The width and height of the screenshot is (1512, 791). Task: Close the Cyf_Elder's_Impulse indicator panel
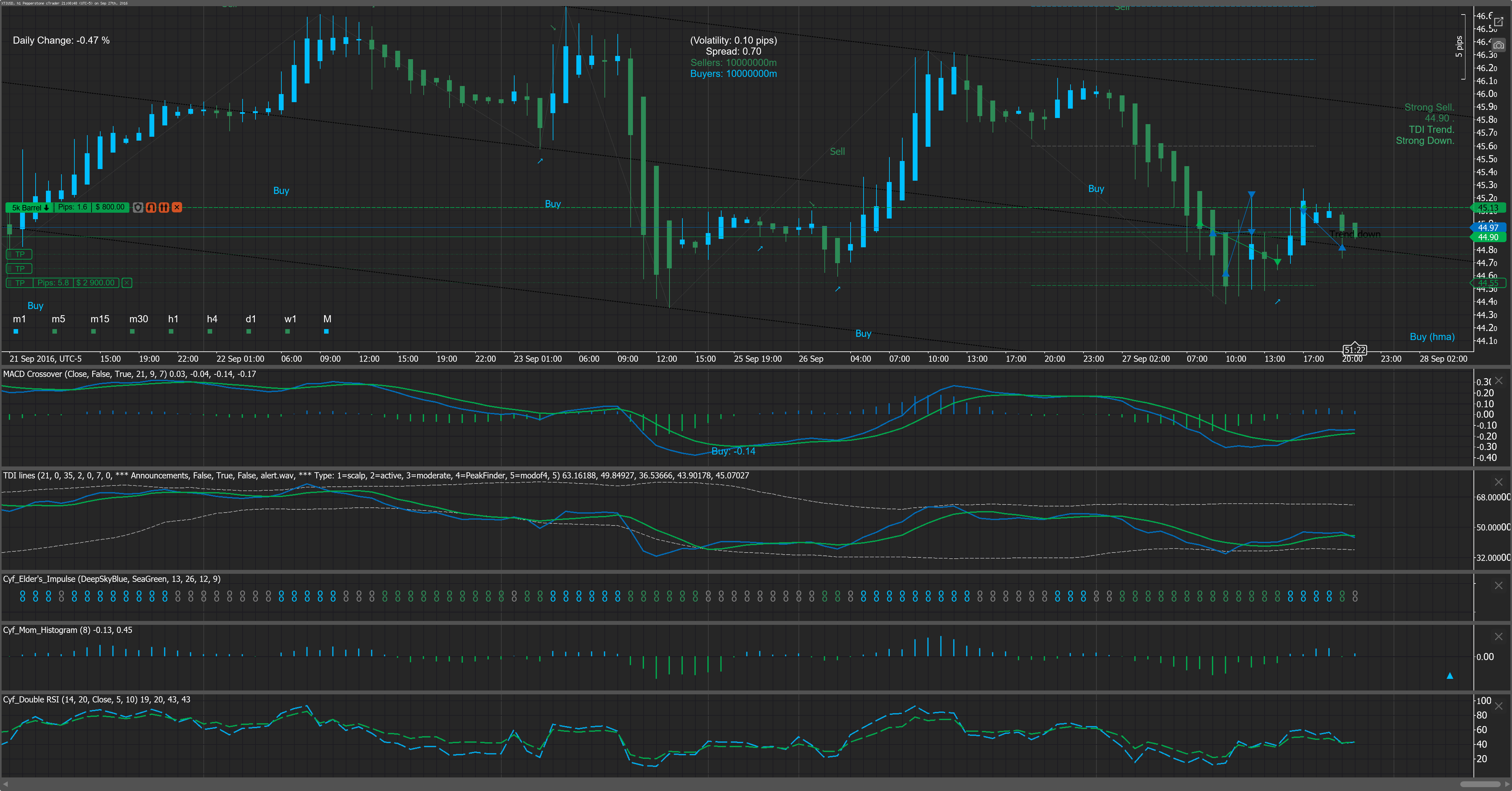[1498, 585]
